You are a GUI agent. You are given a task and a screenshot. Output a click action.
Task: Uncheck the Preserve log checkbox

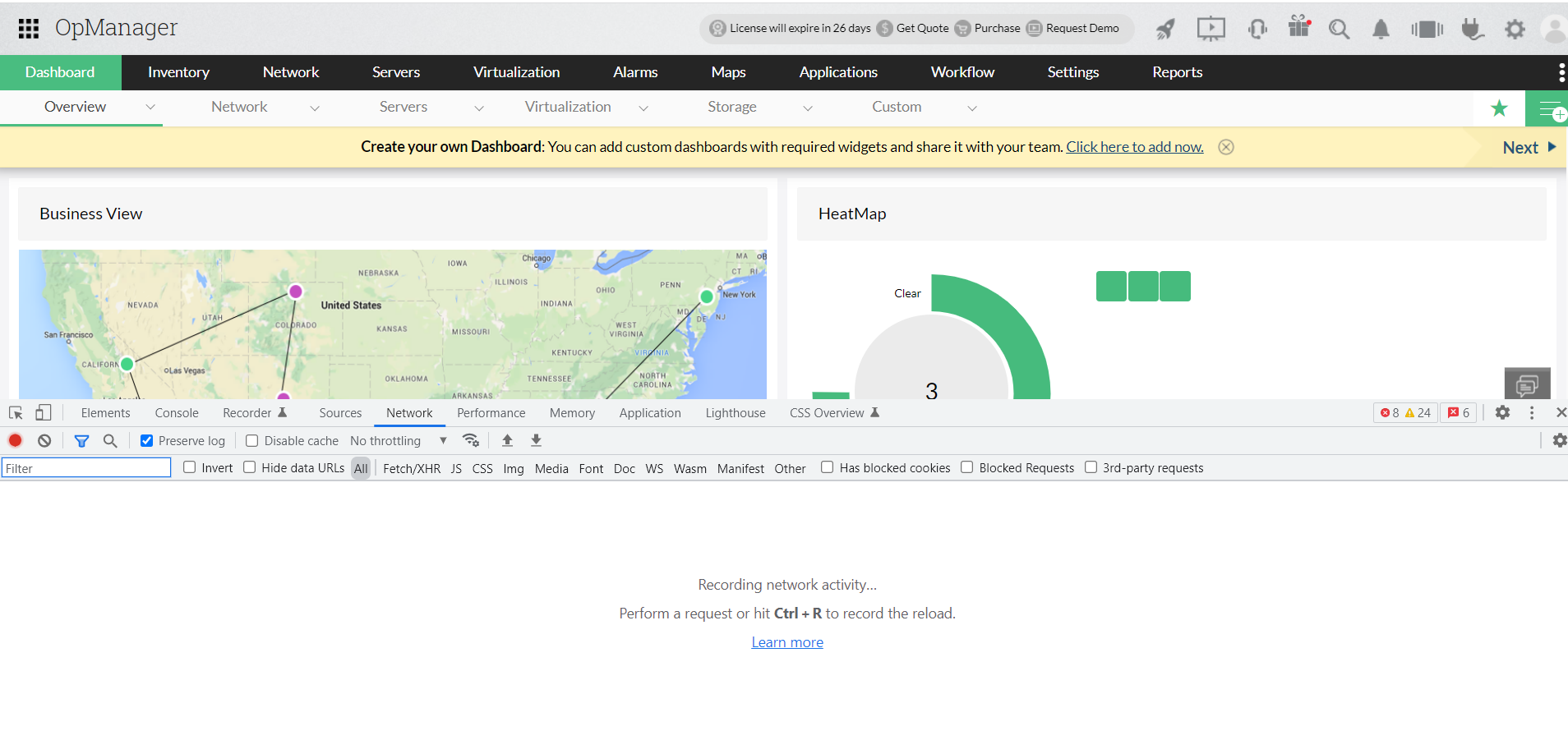tap(147, 441)
